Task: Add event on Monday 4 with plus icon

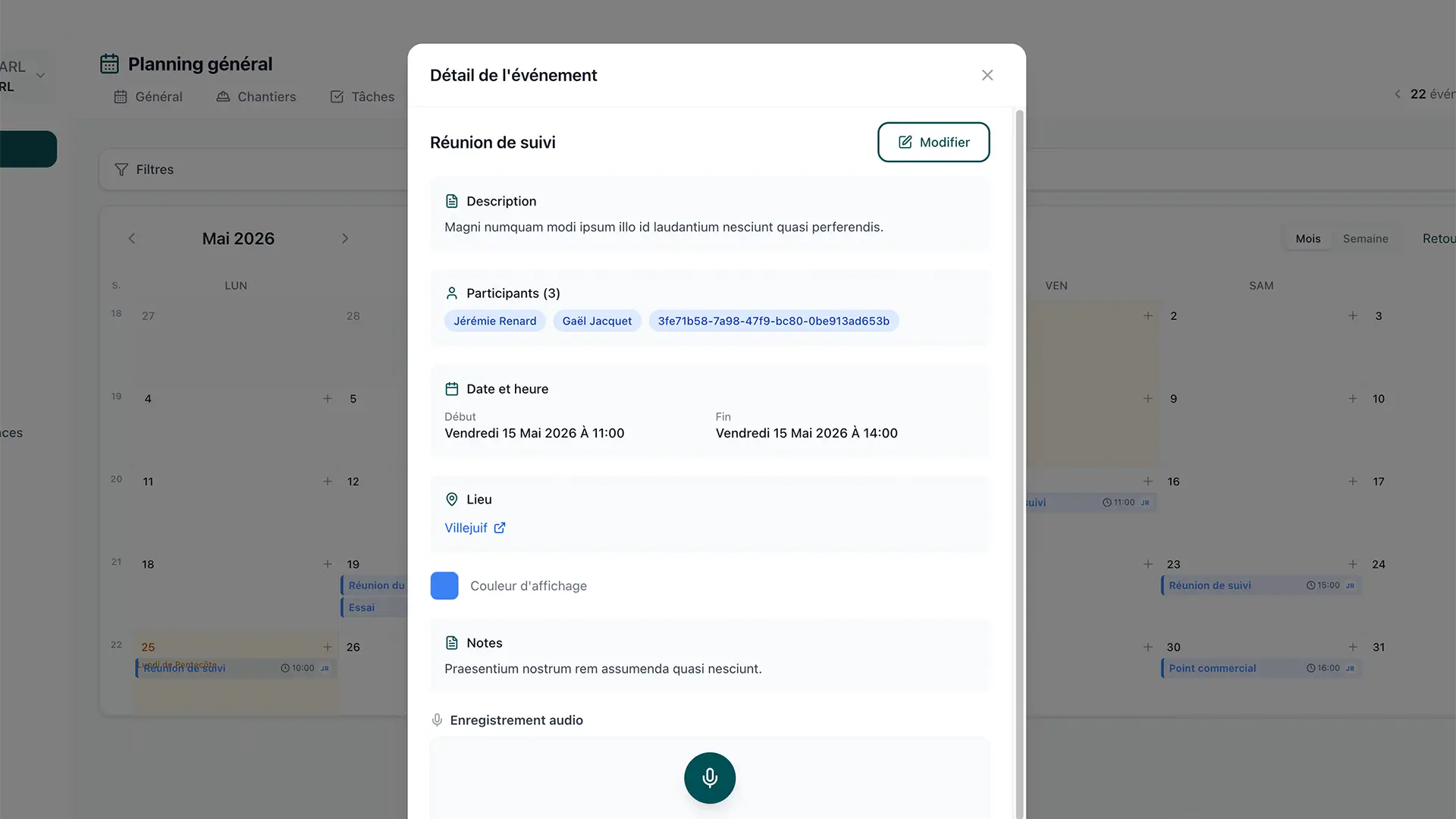Action: (328, 398)
